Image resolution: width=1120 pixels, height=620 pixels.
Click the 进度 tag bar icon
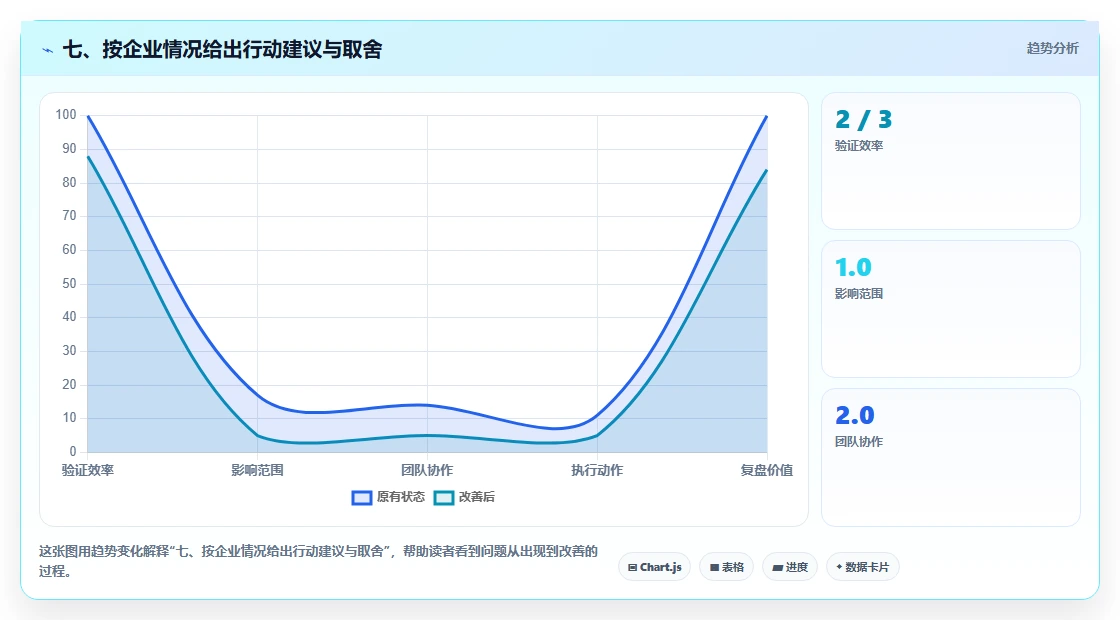point(778,568)
